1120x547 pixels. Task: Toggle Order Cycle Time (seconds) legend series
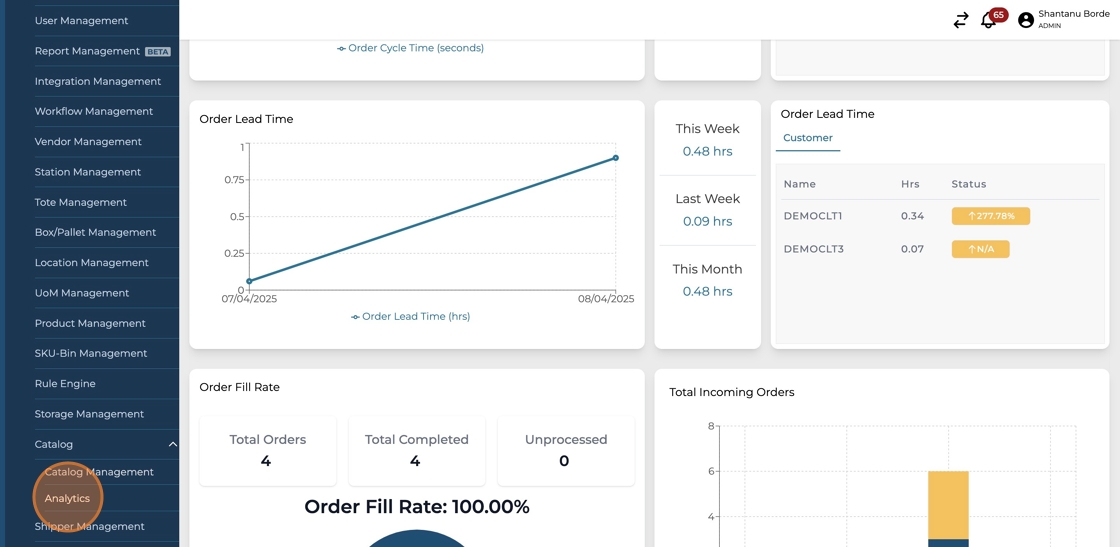coord(410,48)
